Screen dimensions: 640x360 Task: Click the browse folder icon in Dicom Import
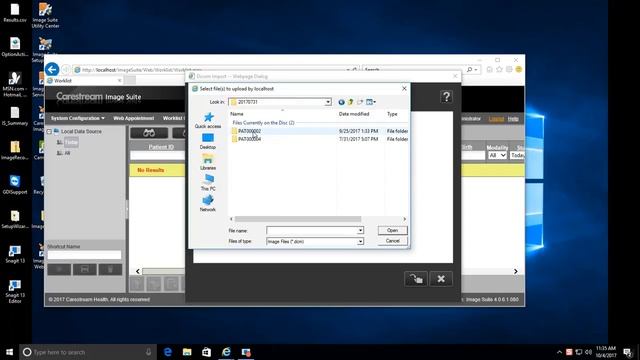click(x=416, y=279)
